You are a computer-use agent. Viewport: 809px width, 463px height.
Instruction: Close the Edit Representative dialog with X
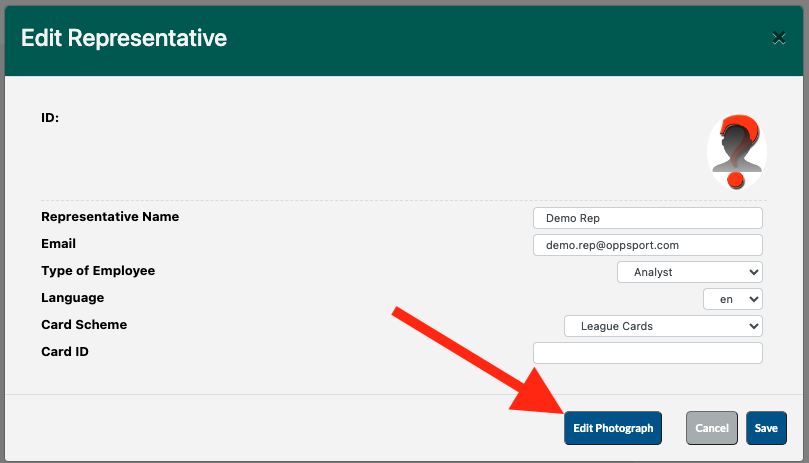pos(779,38)
